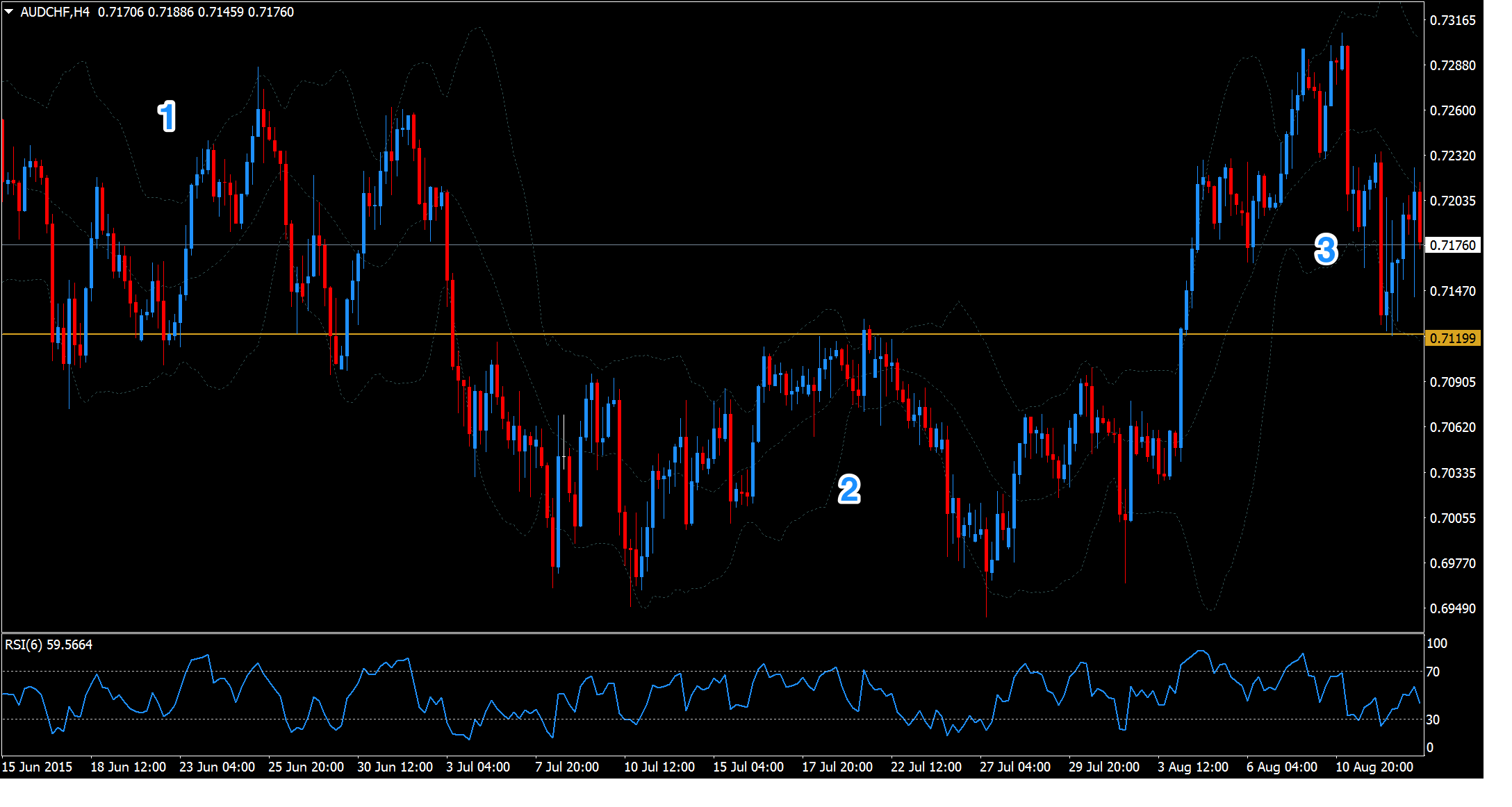Click the 0.69490 price scale label
Viewport: 1512px width, 807px height.
coord(1452,608)
